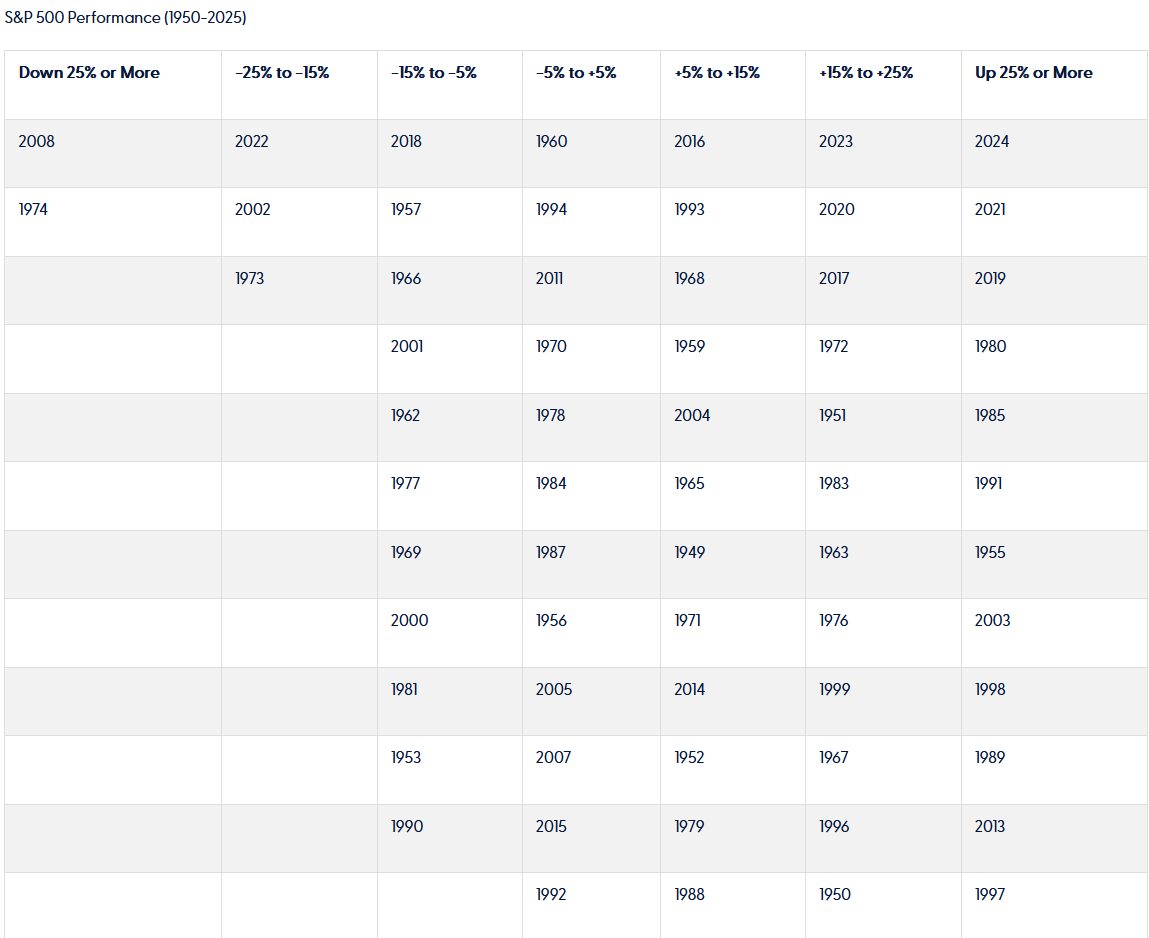Select the 2008 cell in the table
Viewport: 1149px width, 938px height.
click(x=37, y=142)
